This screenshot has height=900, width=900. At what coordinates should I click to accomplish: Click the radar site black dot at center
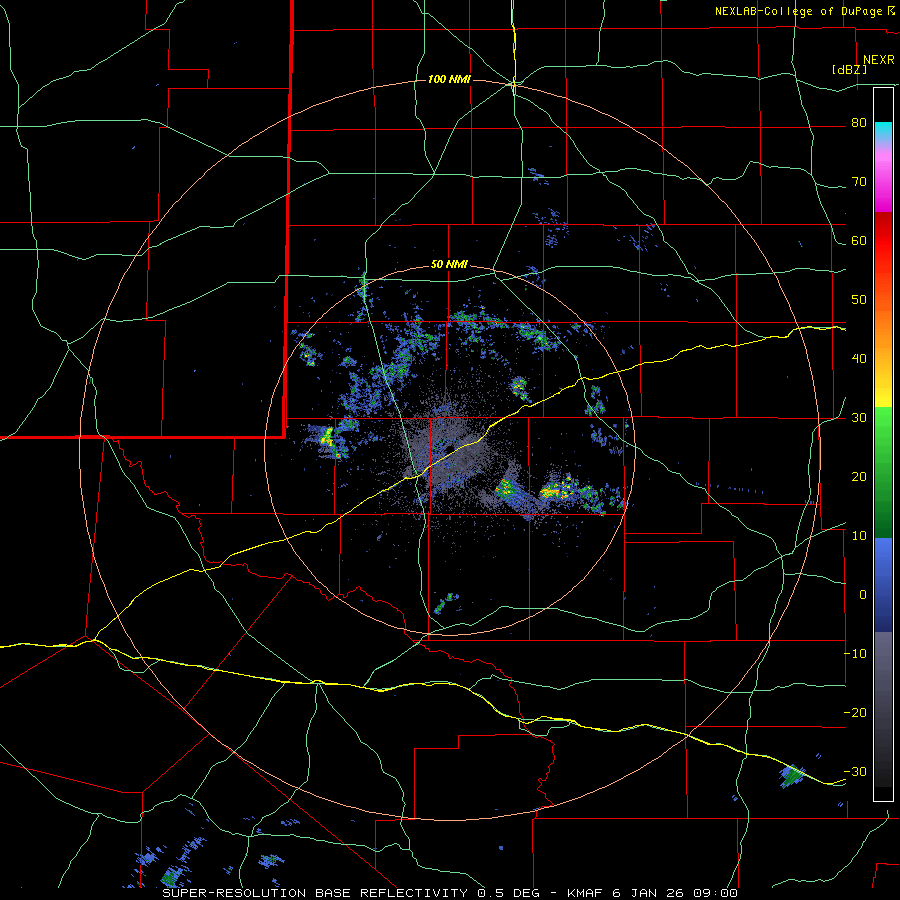pos(450,448)
